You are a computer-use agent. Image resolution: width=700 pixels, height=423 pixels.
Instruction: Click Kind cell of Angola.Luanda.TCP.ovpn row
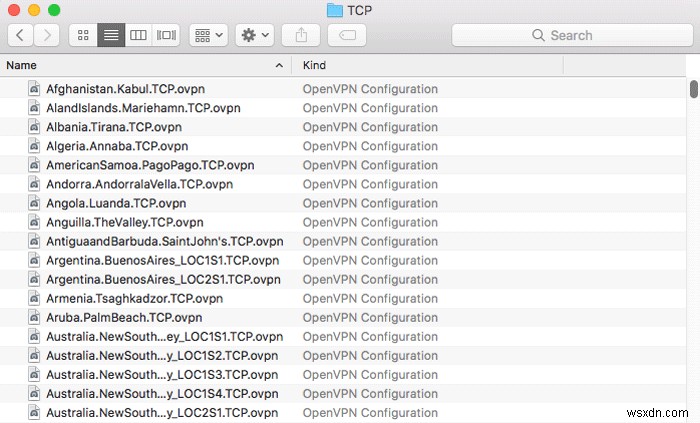[x=370, y=203]
